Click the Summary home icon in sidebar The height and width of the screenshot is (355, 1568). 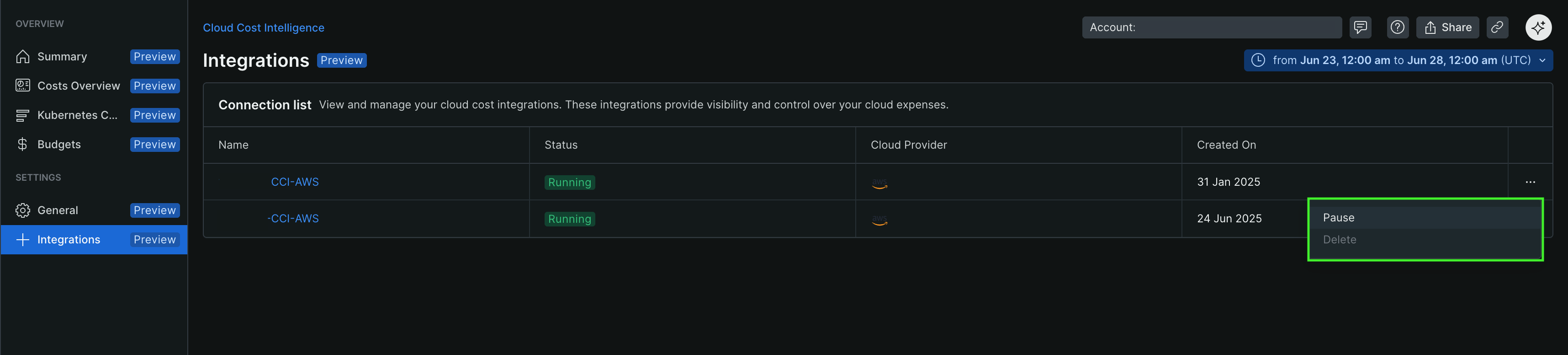pyautogui.click(x=23, y=57)
